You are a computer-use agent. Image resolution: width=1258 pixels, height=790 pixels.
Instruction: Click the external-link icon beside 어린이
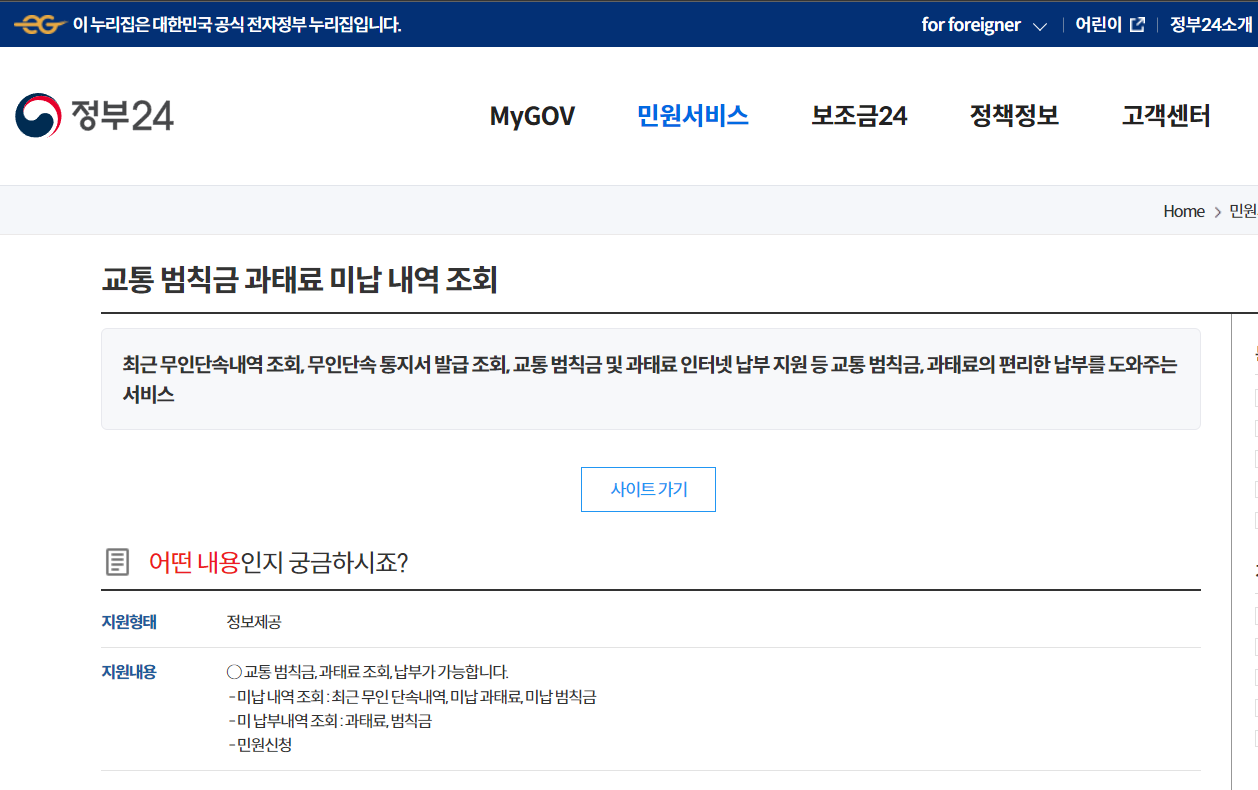(x=1137, y=24)
